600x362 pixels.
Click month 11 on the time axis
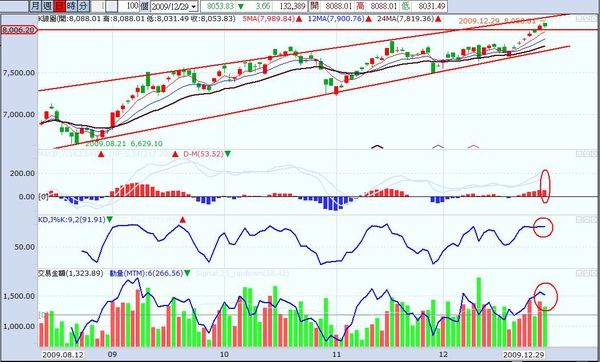pos(336,354)
